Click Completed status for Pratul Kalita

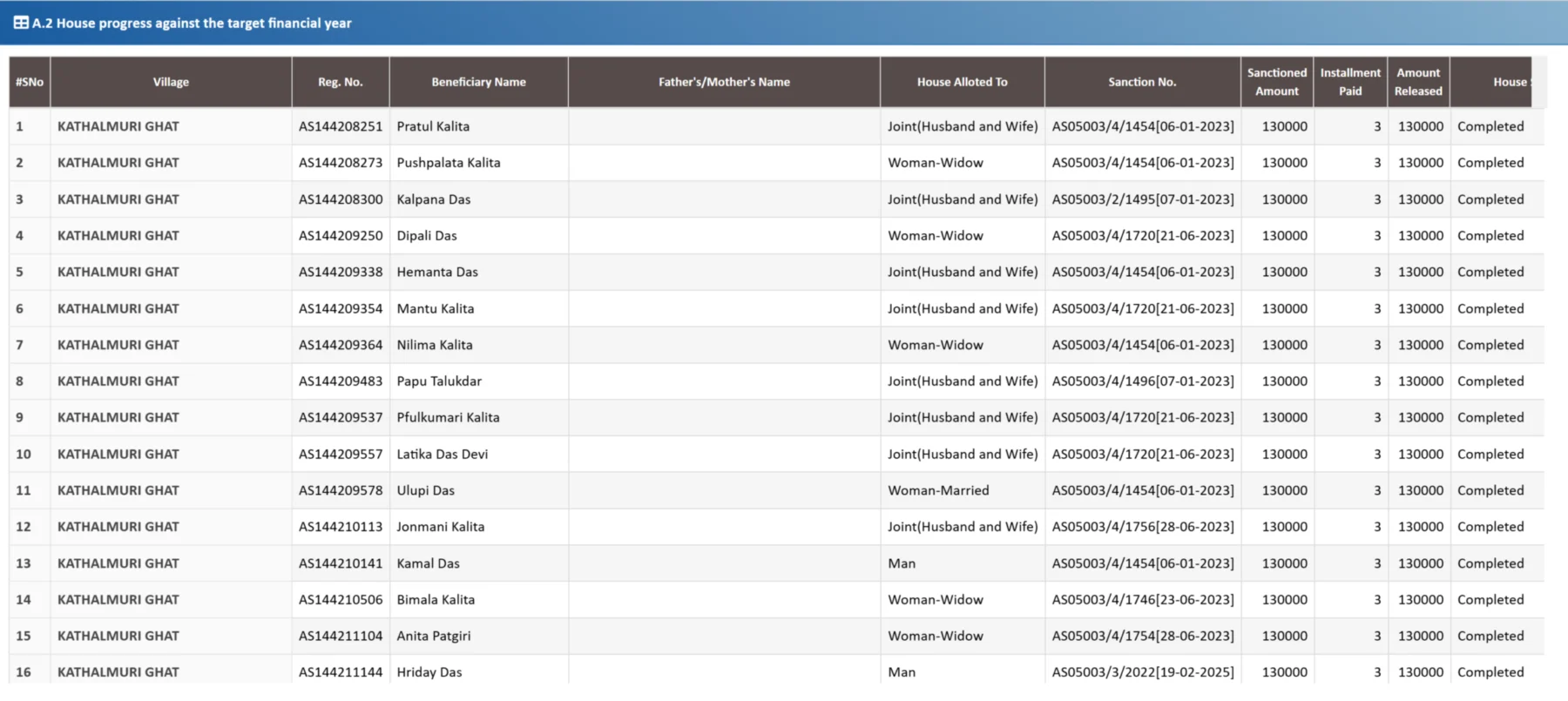tap(1490, 126)
